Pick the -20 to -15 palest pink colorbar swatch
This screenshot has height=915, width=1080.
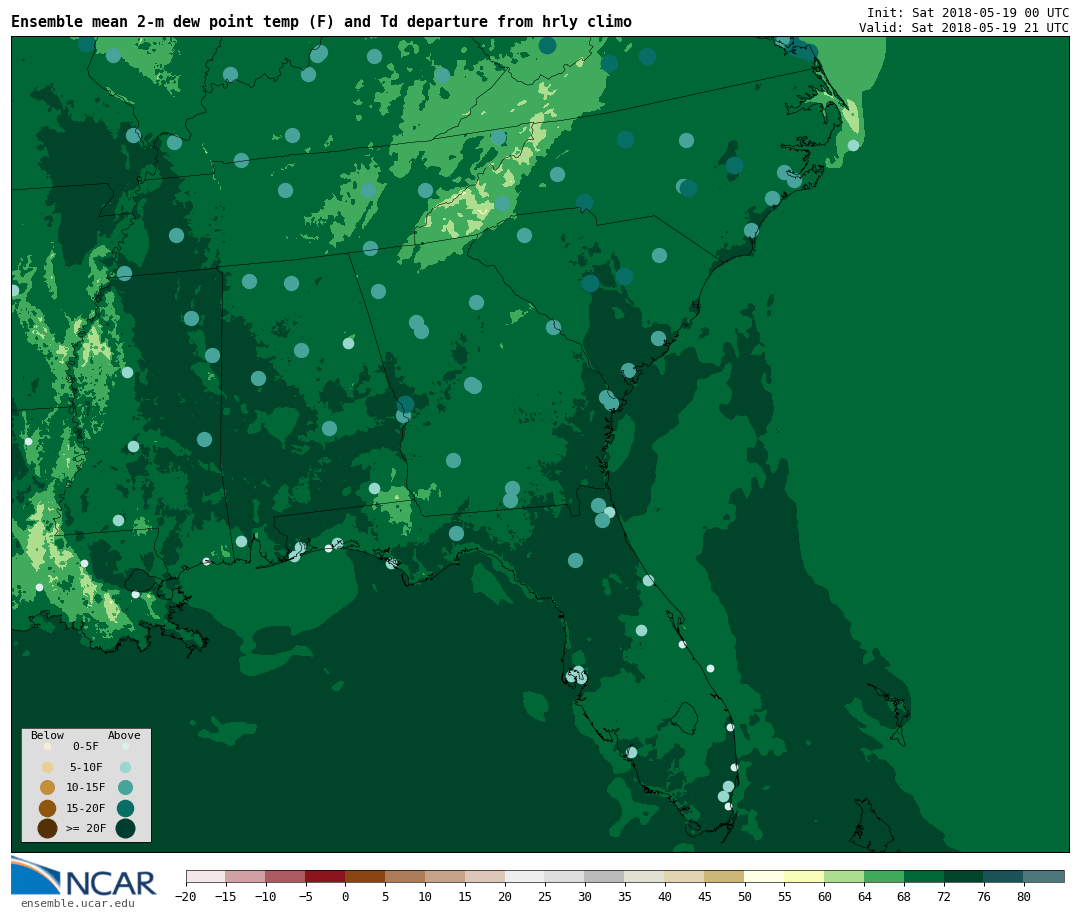click(206, 876)
